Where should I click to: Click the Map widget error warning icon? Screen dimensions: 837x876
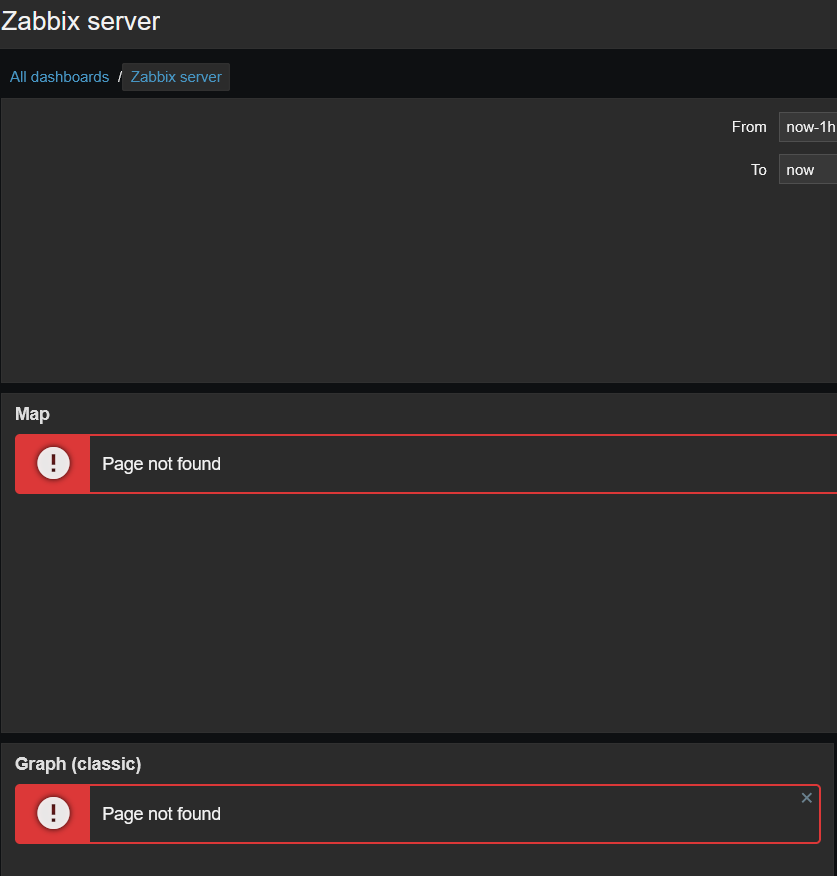point(54,463)
